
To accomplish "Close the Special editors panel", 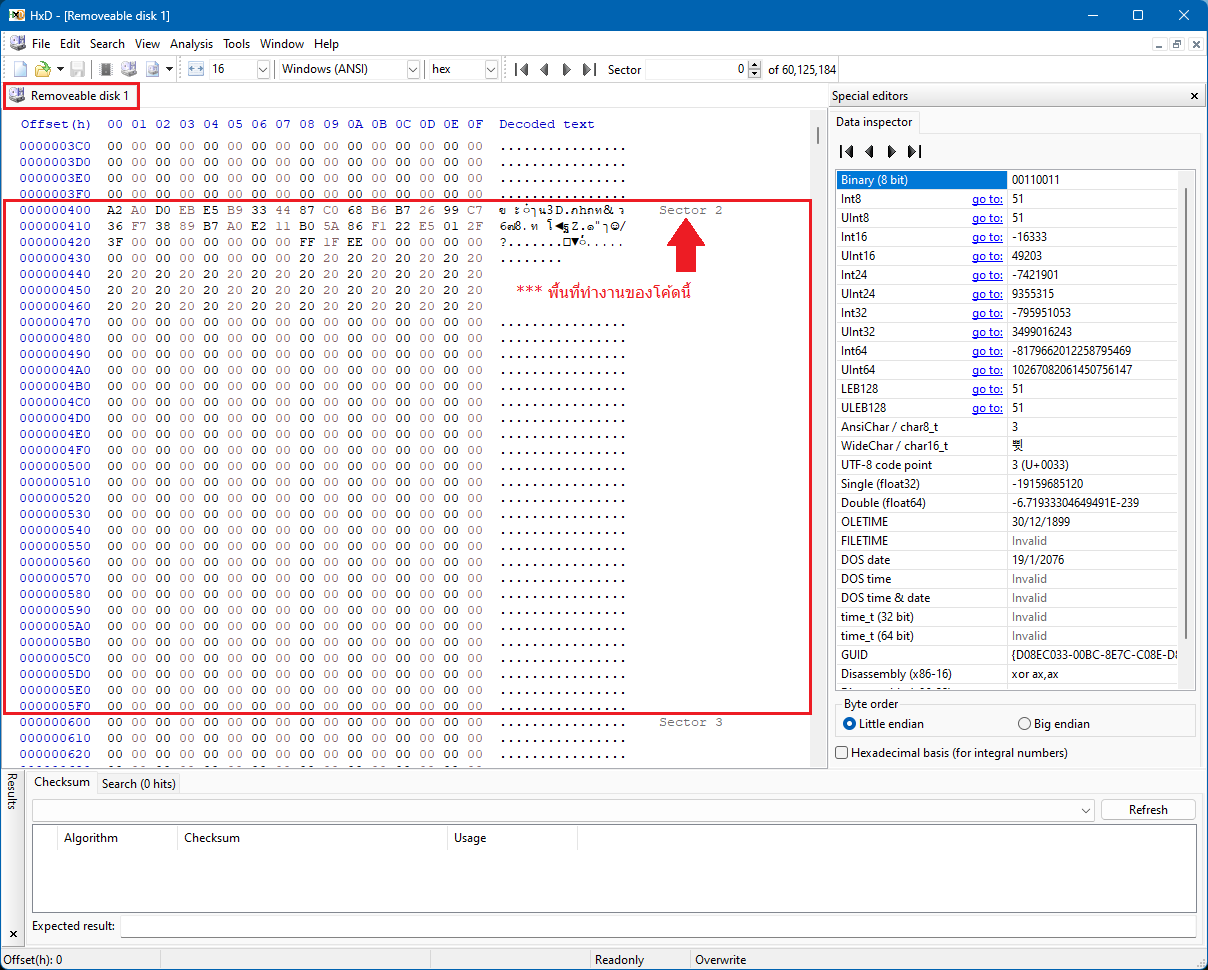I will pyautogui.click(x=1194, y=96).
